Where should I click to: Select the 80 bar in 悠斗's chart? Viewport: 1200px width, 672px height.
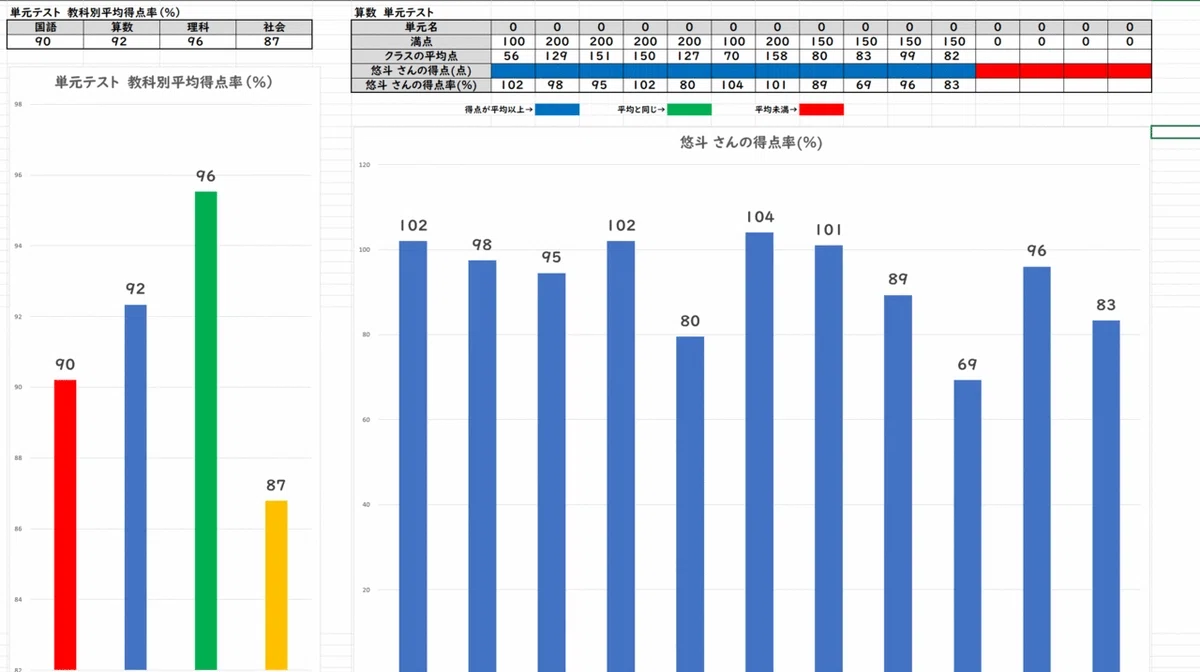click(x=690, y=504)
